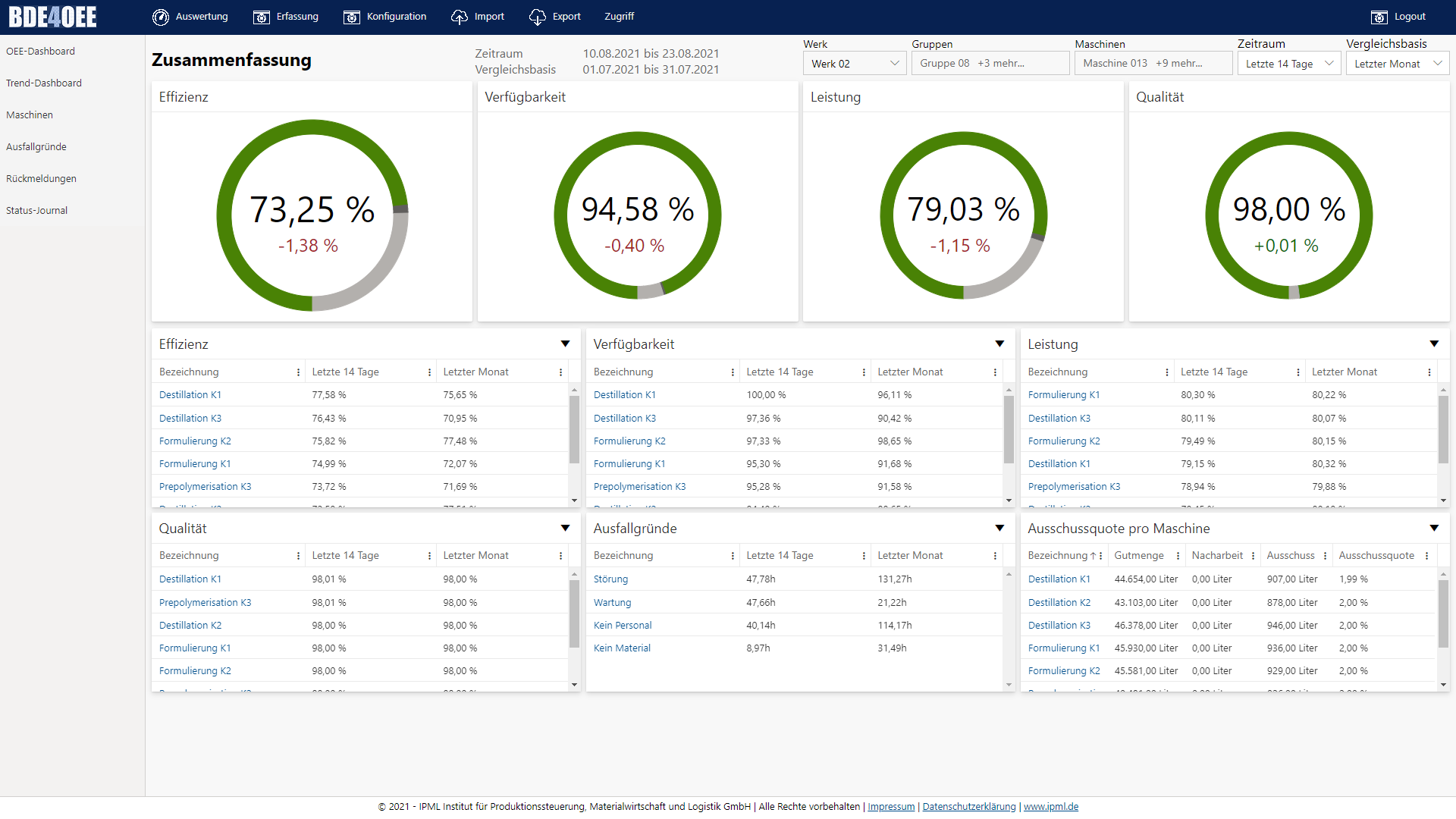The image size is (1456, 819).
Task: Collapse the Qualität table panel
Action: [x=565, y=529]
